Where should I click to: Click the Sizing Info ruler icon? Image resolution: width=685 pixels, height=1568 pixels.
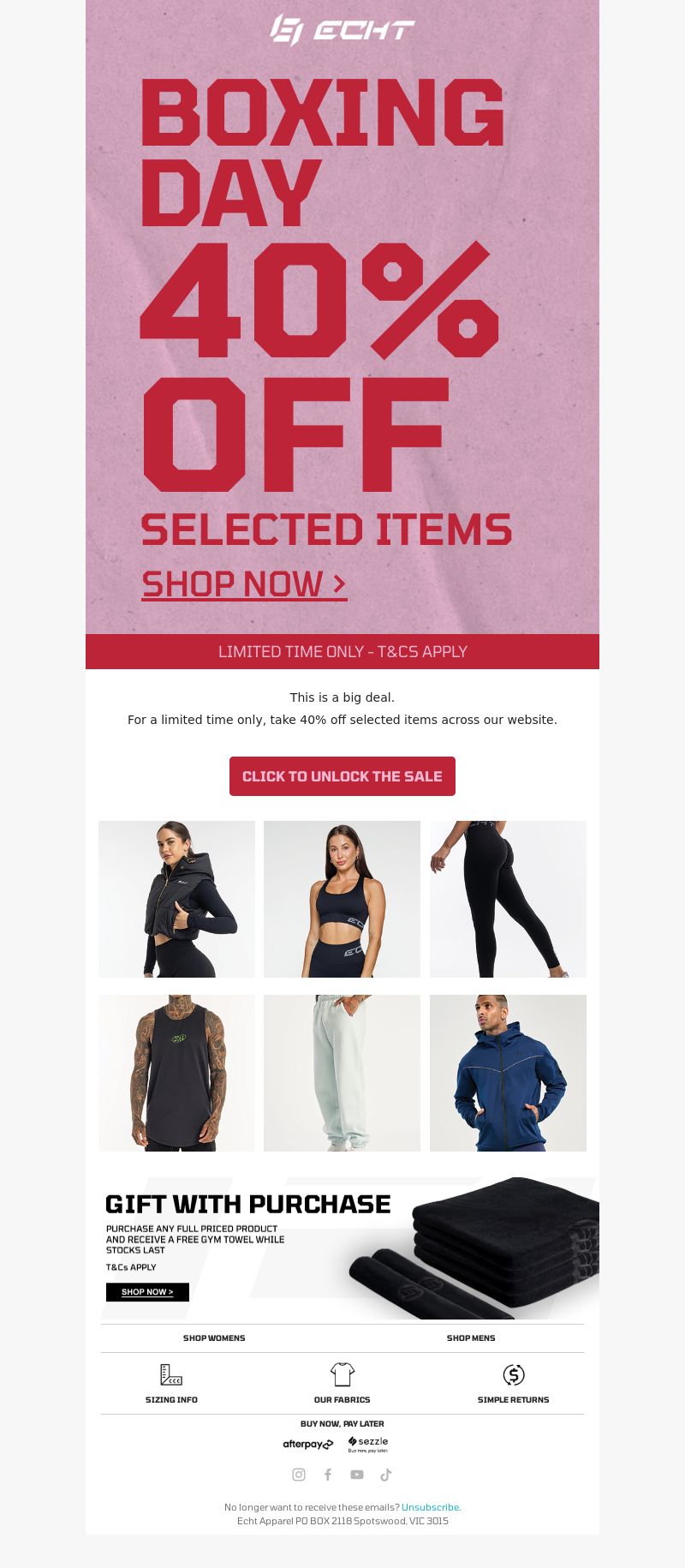click(x=171, y=1374)
